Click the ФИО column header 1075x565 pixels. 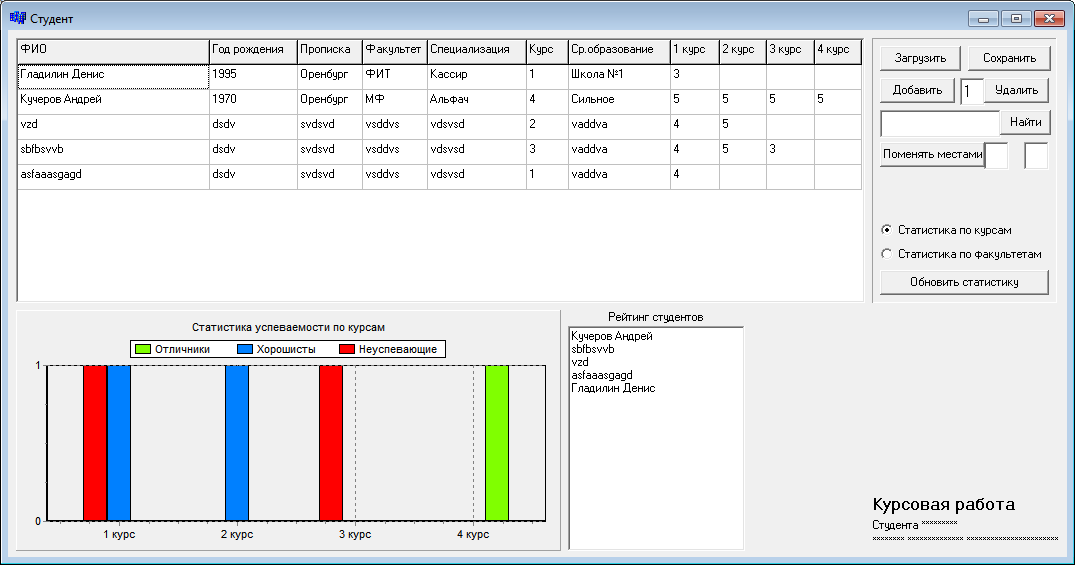[x=113, y=51]
